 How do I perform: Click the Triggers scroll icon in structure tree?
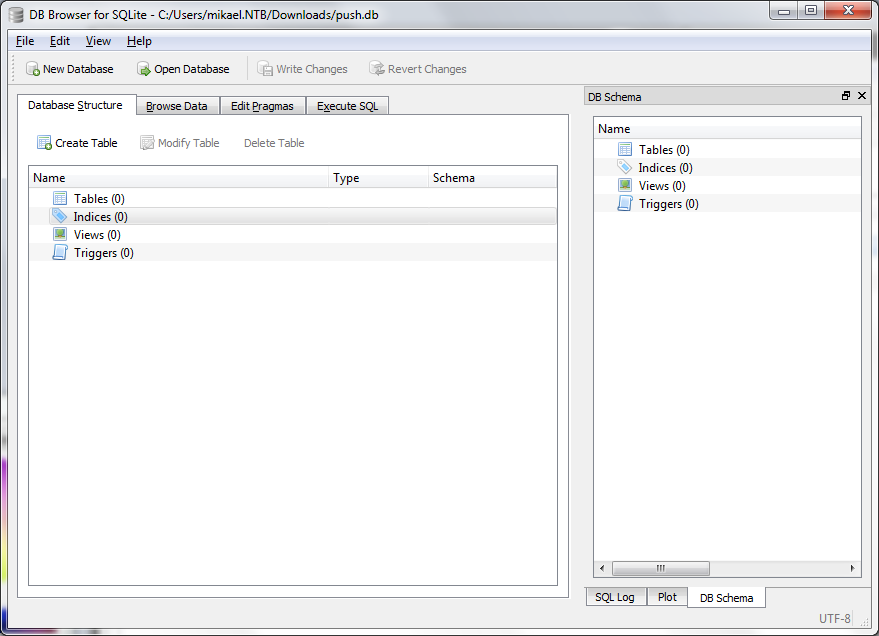coord(60,253)
